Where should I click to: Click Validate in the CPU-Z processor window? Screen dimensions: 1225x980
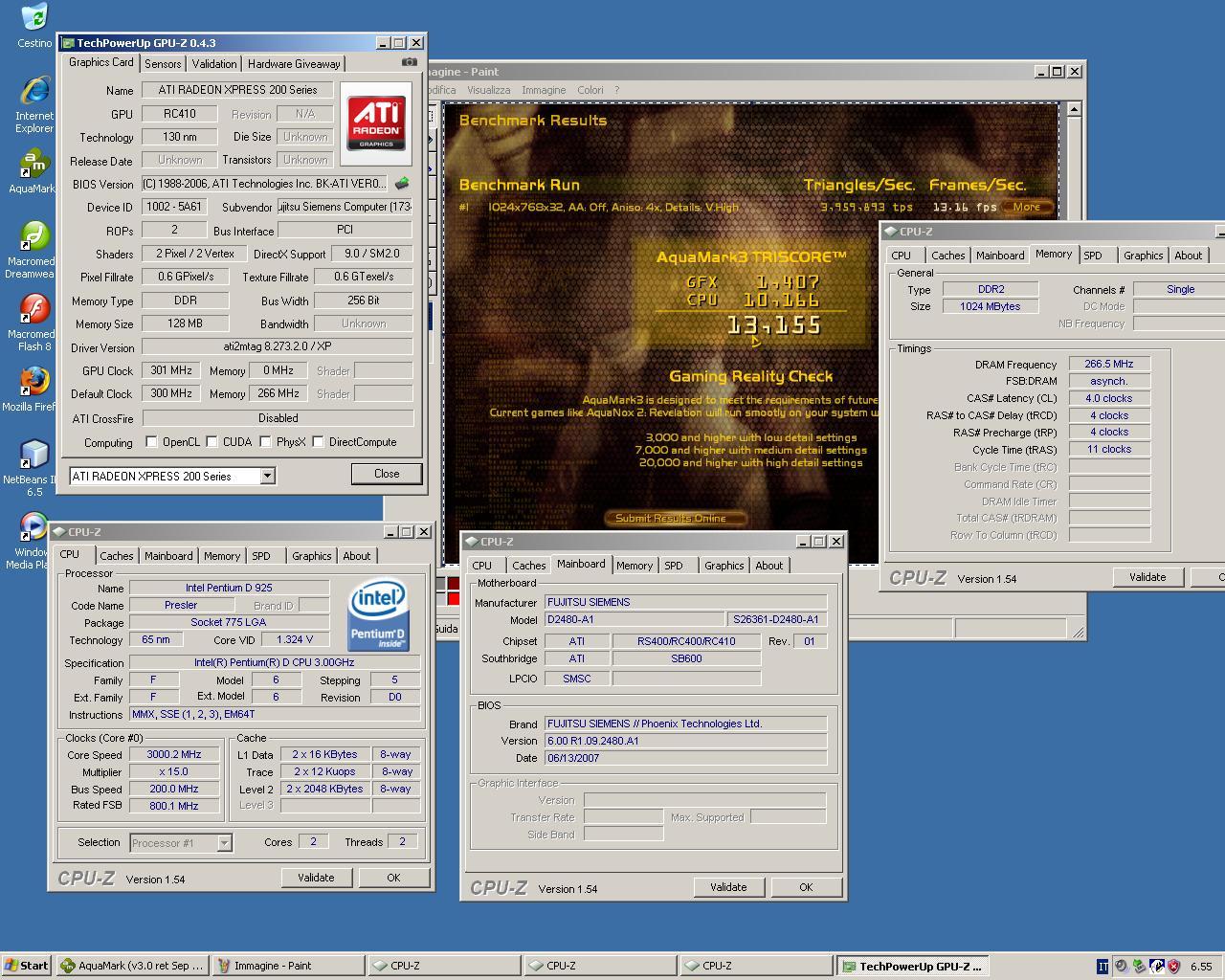(316, 878)
